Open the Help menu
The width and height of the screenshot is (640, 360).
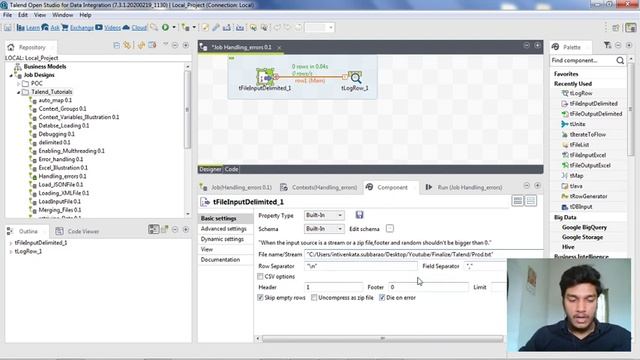(x=85, y=15)
